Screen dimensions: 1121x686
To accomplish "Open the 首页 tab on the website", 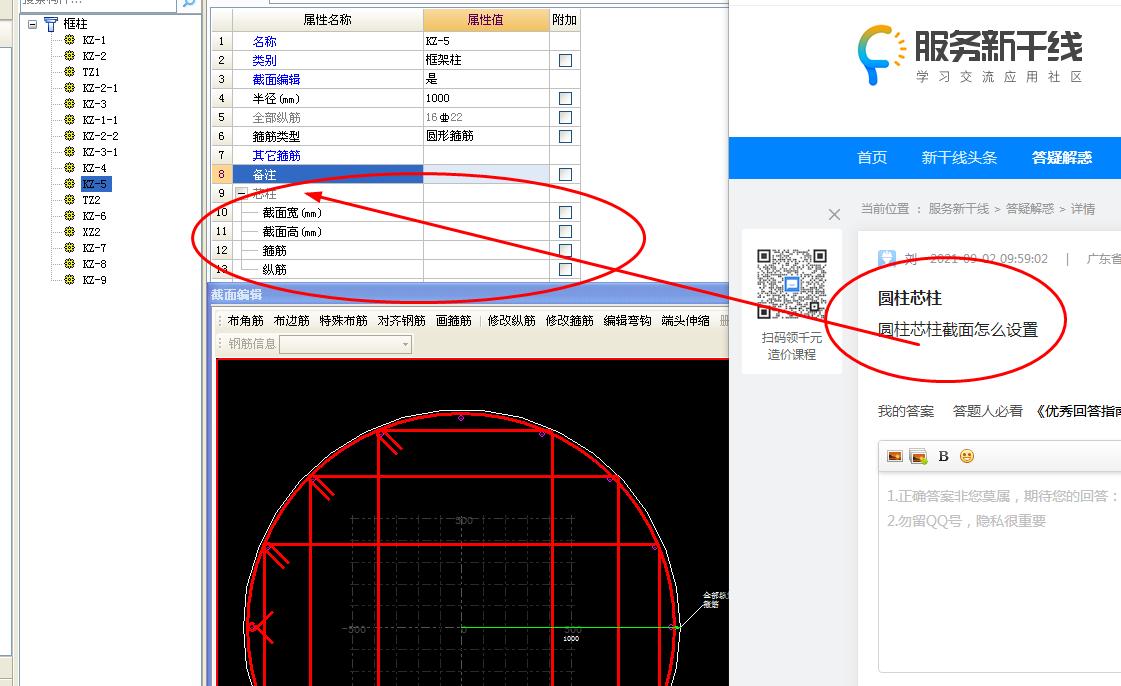I will [x=871, y=158].
